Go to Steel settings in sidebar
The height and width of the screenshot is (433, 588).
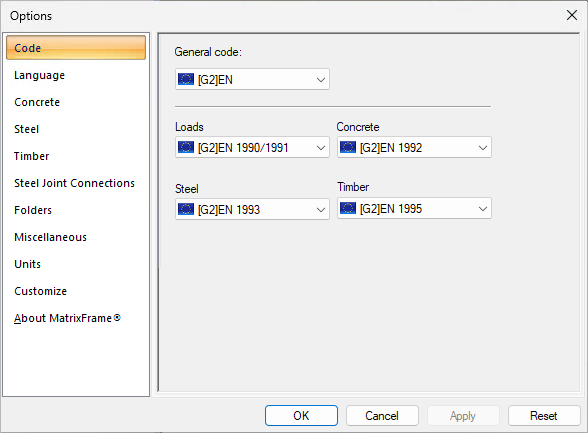click(26, 129)
